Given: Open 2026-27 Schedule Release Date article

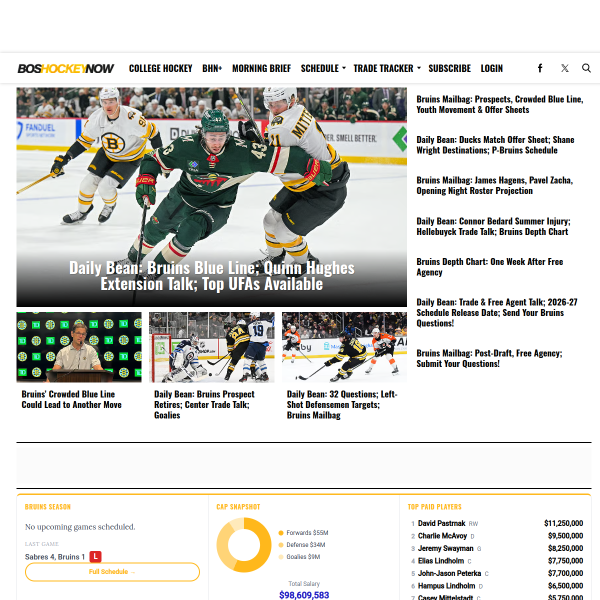Looking at the screenshot, I should (497, 313).
